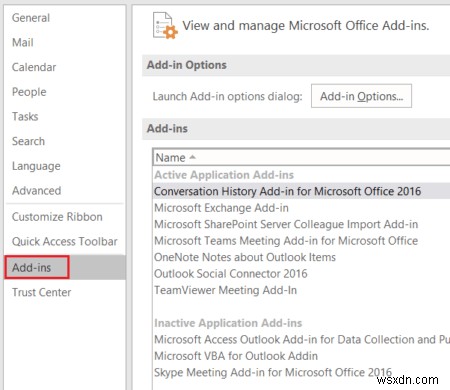Select Skype Meeting Add-in for Microsoft Office 2016
The width and height of the screenshot is (450, 390).
pyautogui.click(x=302, y=372)
